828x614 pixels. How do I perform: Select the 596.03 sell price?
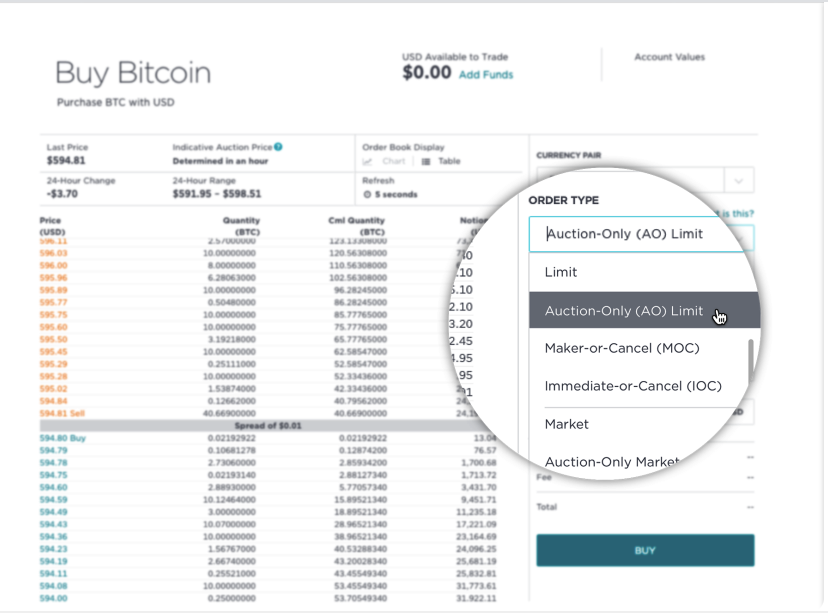(53, 253)
